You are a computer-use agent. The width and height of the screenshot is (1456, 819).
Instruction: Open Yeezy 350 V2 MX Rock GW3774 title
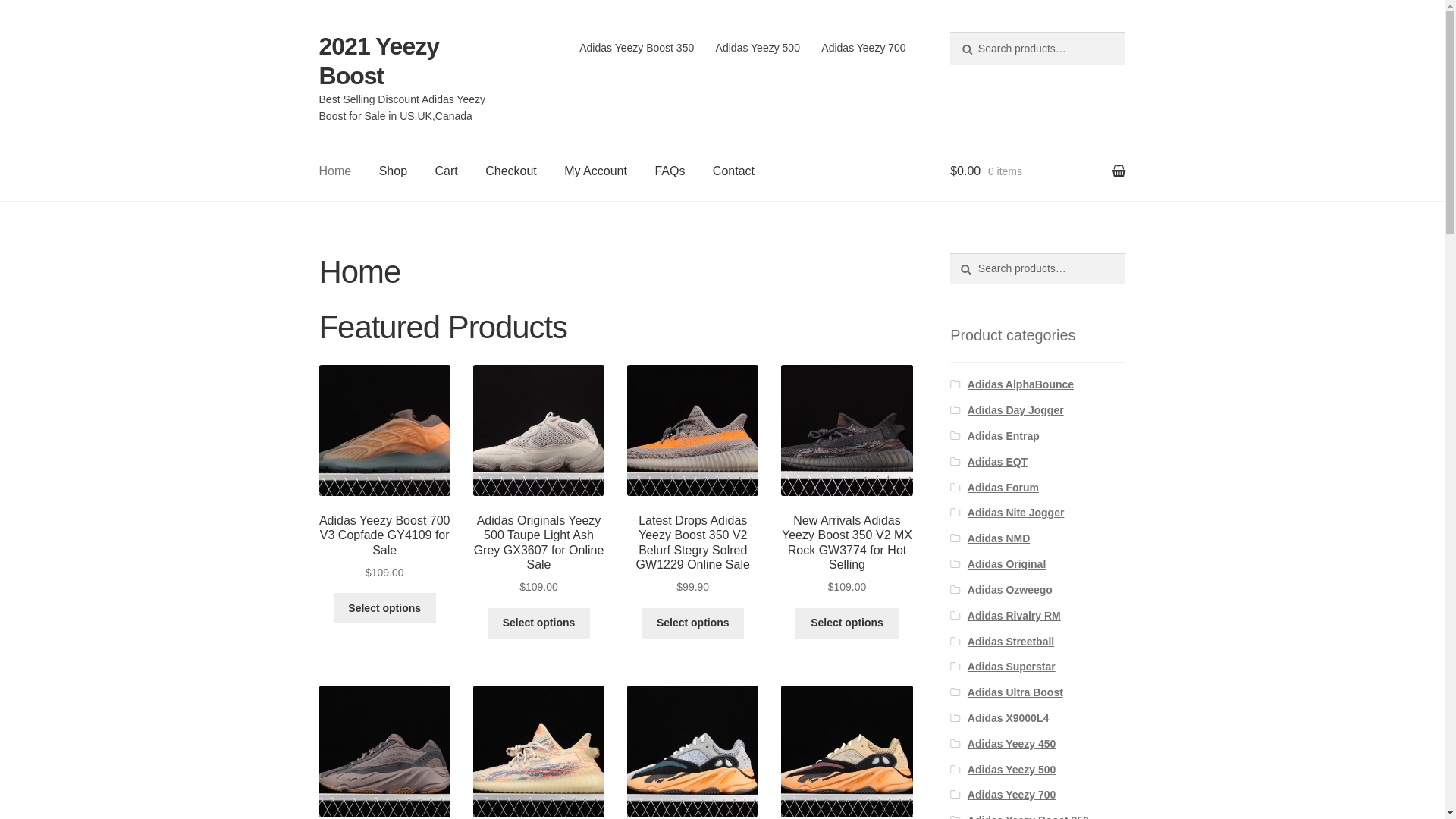846,543
